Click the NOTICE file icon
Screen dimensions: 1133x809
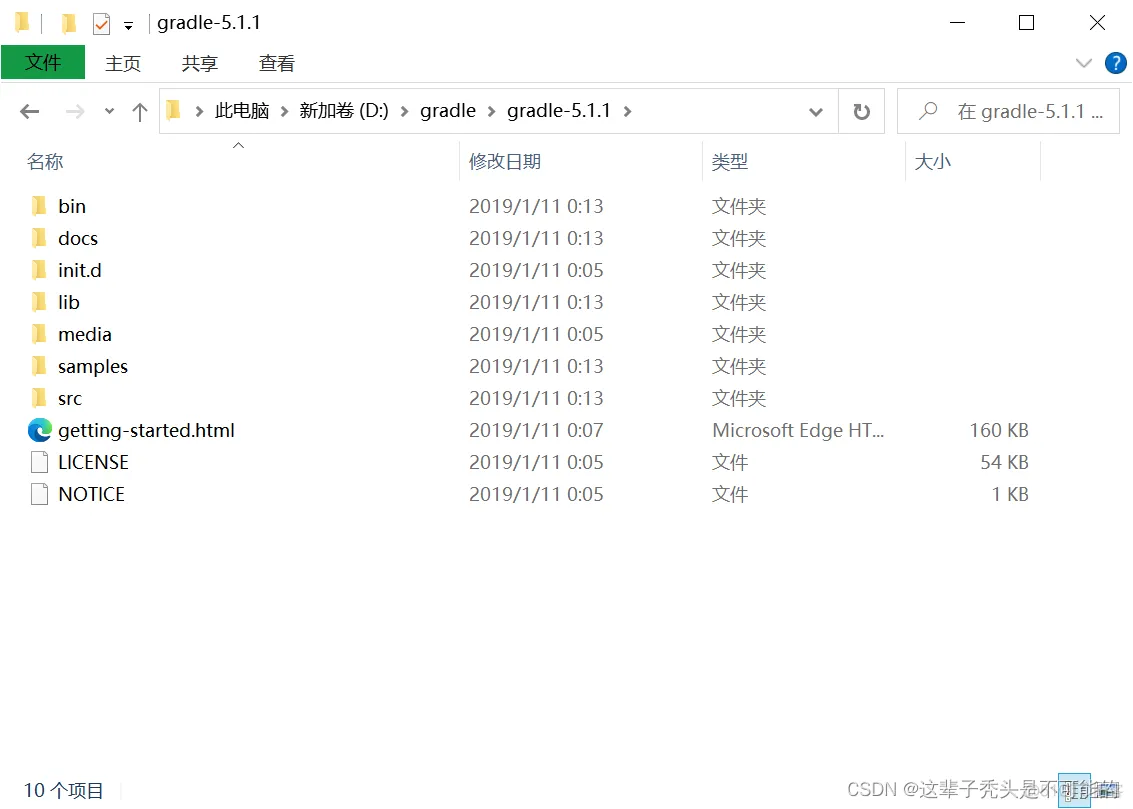(40, 494)
